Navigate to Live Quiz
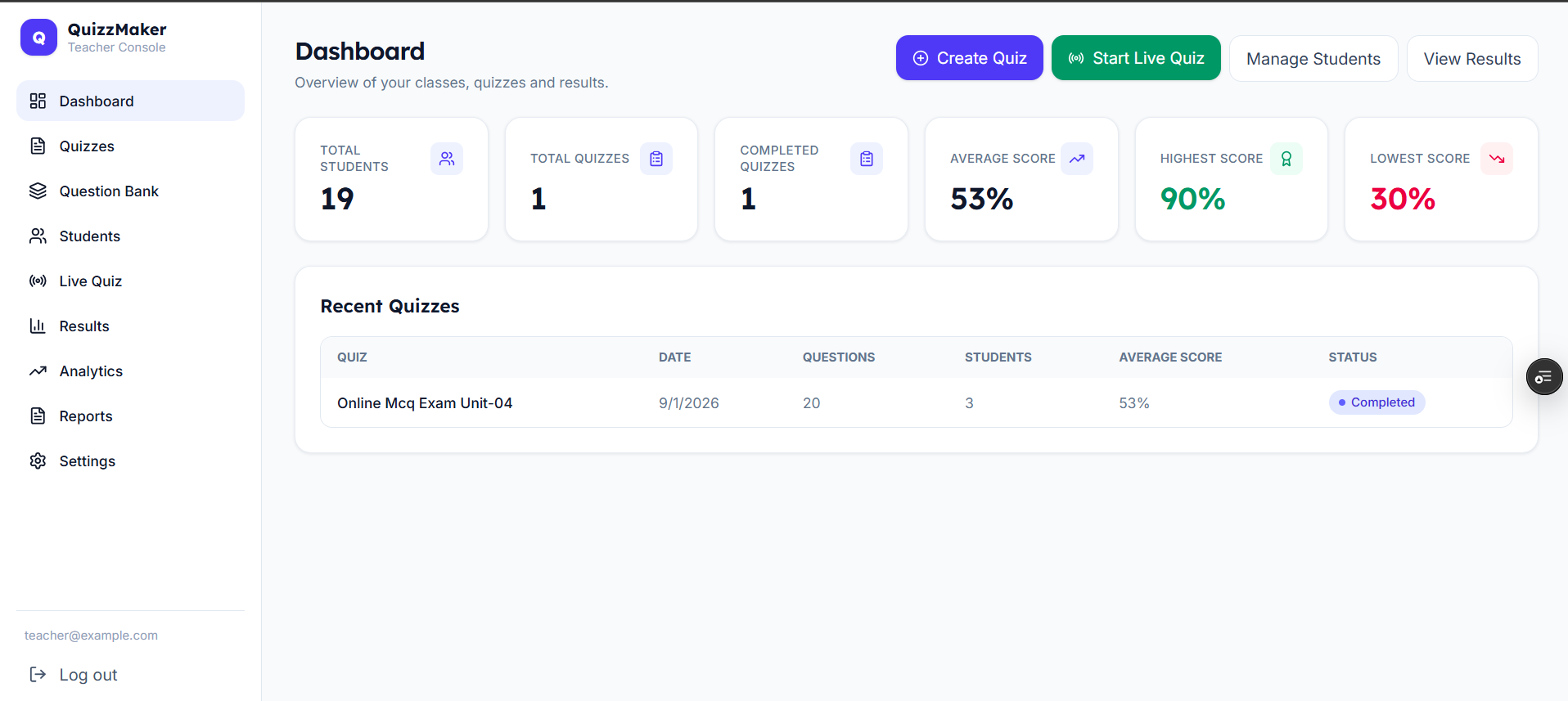This screenshot has width=1568, height=701. [130, 281]
